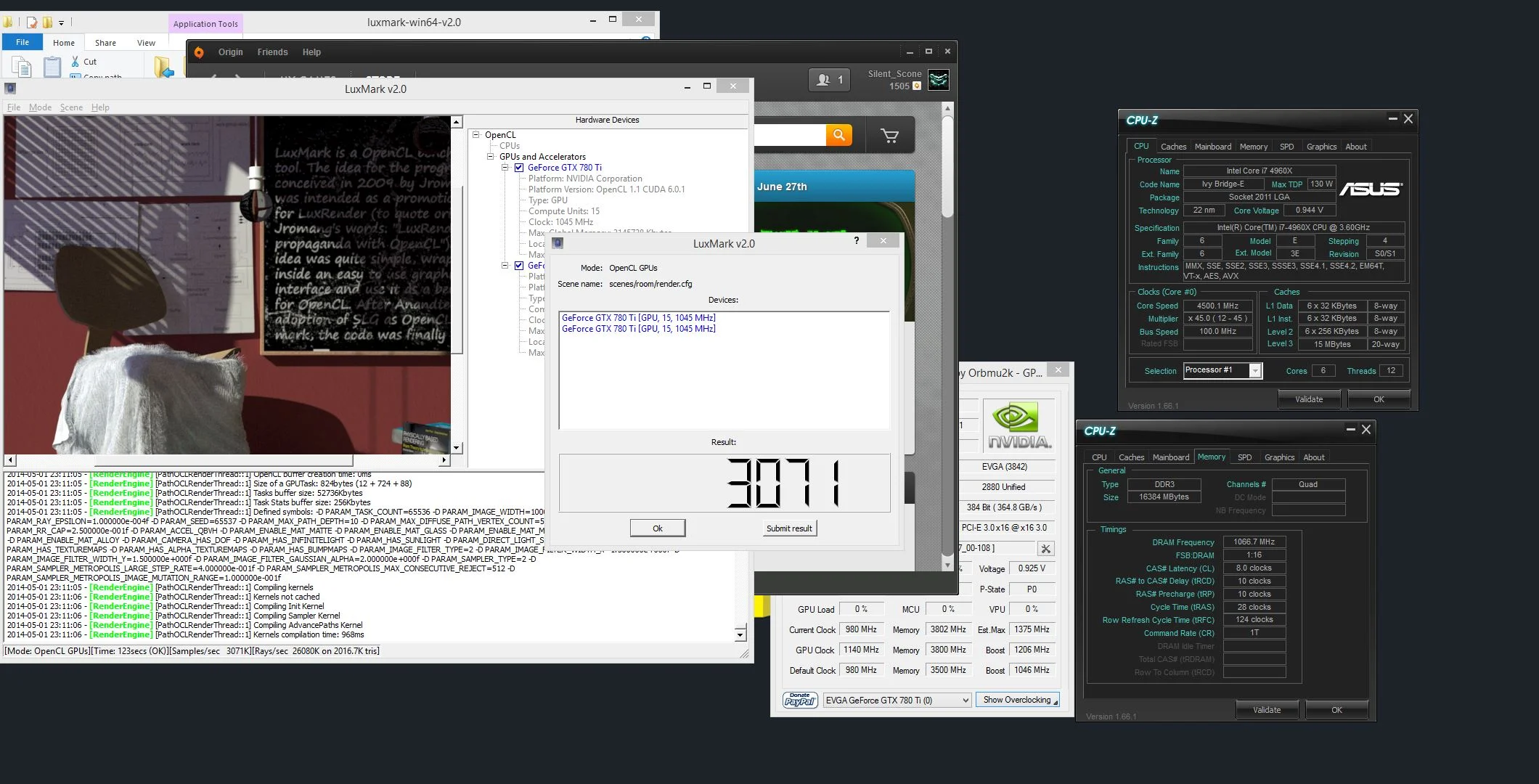The width and height of the screenshot is (1539, 784).
Task: Click the PayPal Donate icon
Action: (x=800, y=700)
